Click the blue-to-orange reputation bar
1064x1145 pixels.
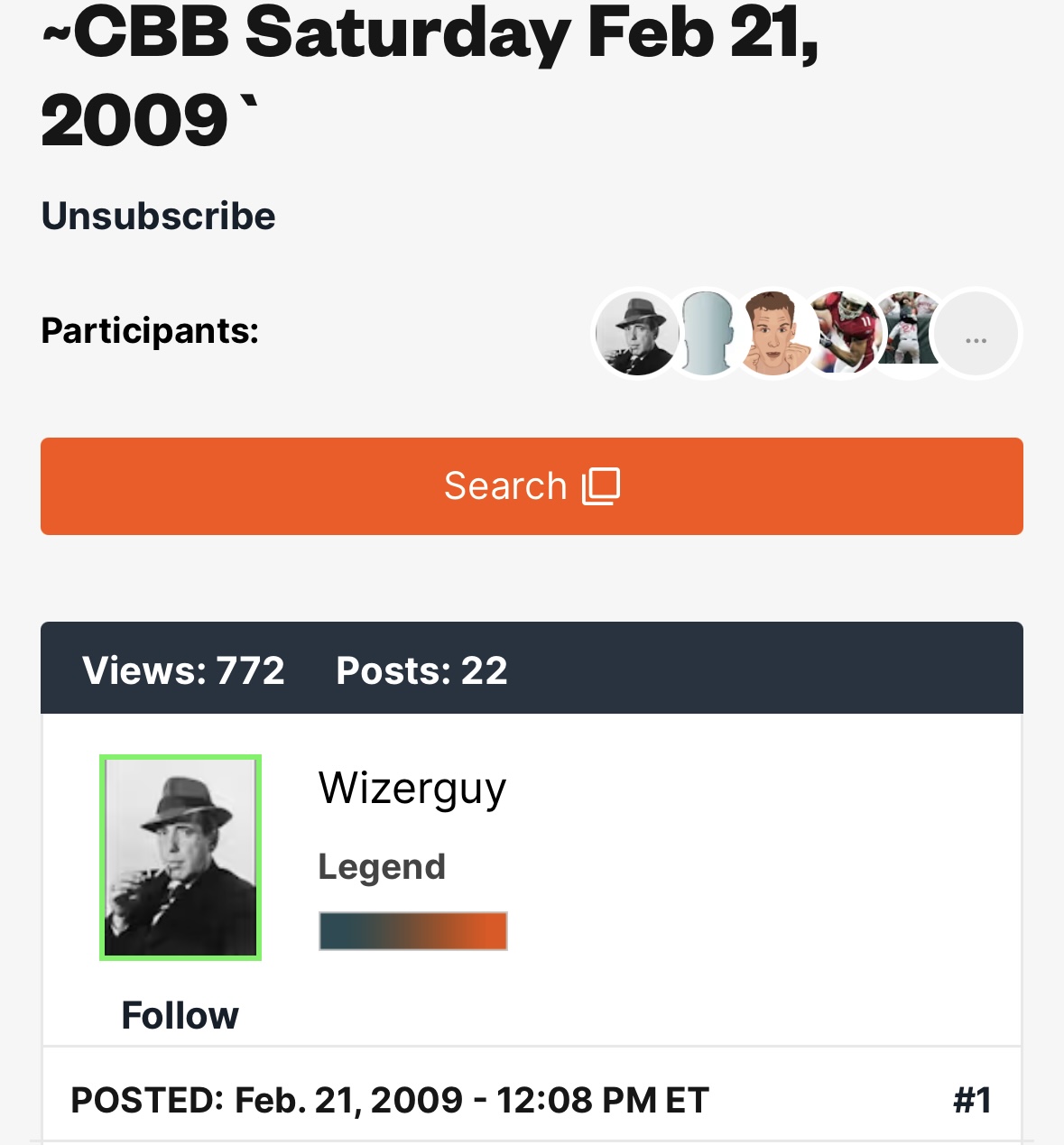(x=413, y=931)
